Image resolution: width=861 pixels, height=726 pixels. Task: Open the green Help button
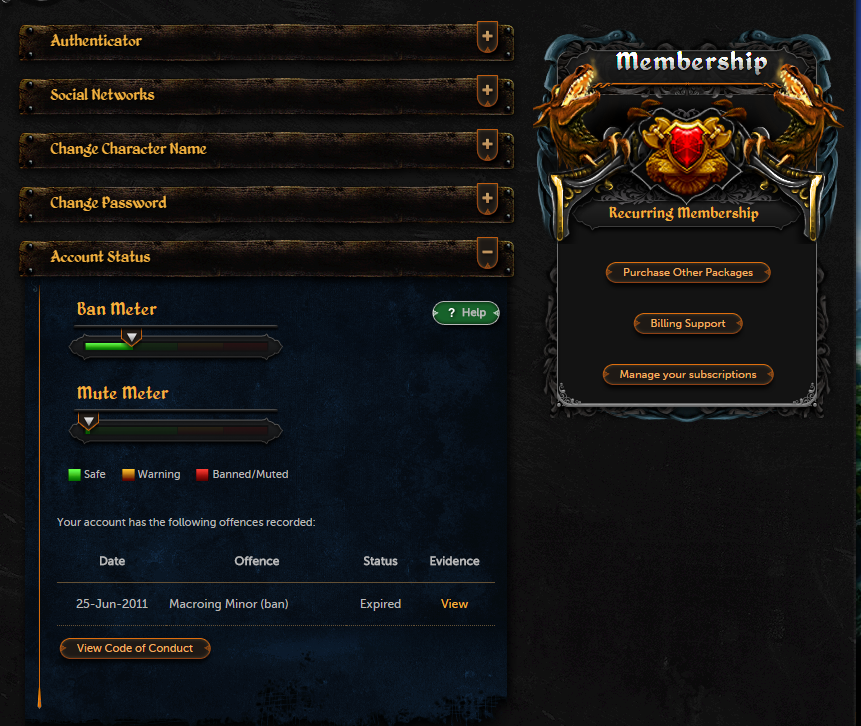click(466, 313)
